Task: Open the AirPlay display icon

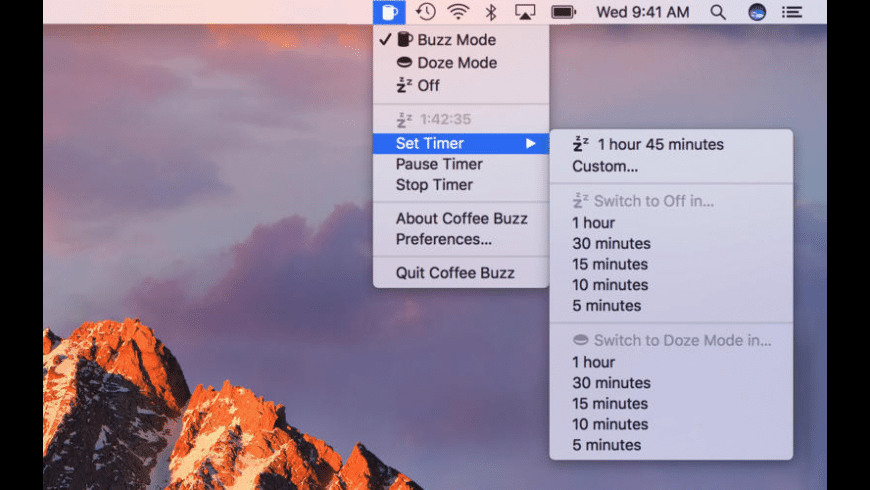Action: (524, 12)
